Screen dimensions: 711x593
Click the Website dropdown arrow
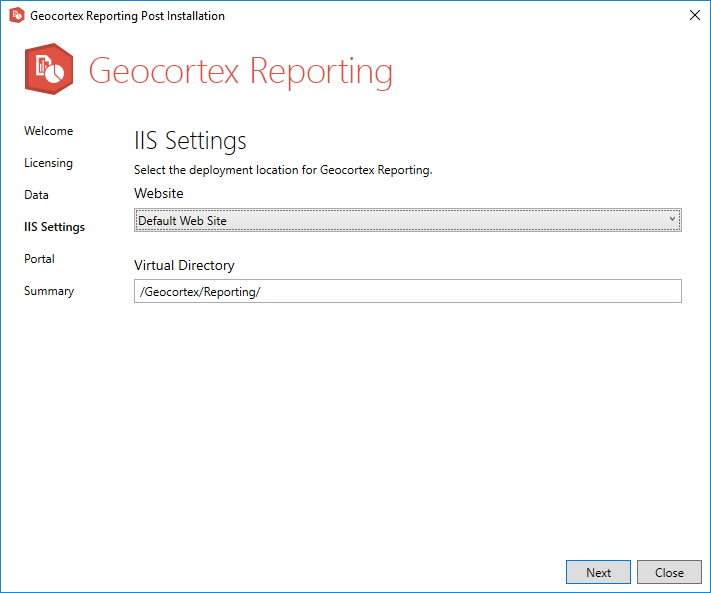672,219
